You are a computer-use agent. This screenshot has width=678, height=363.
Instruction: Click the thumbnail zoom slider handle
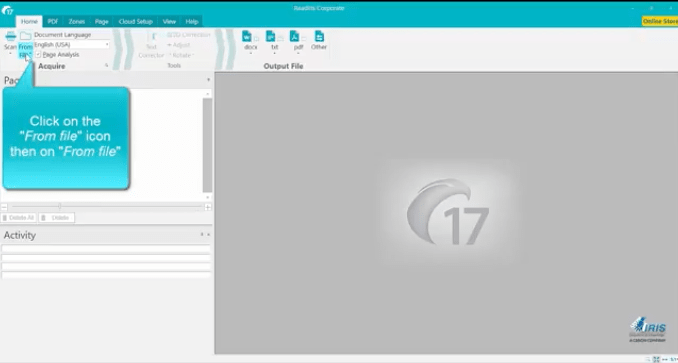coord(59,207)
